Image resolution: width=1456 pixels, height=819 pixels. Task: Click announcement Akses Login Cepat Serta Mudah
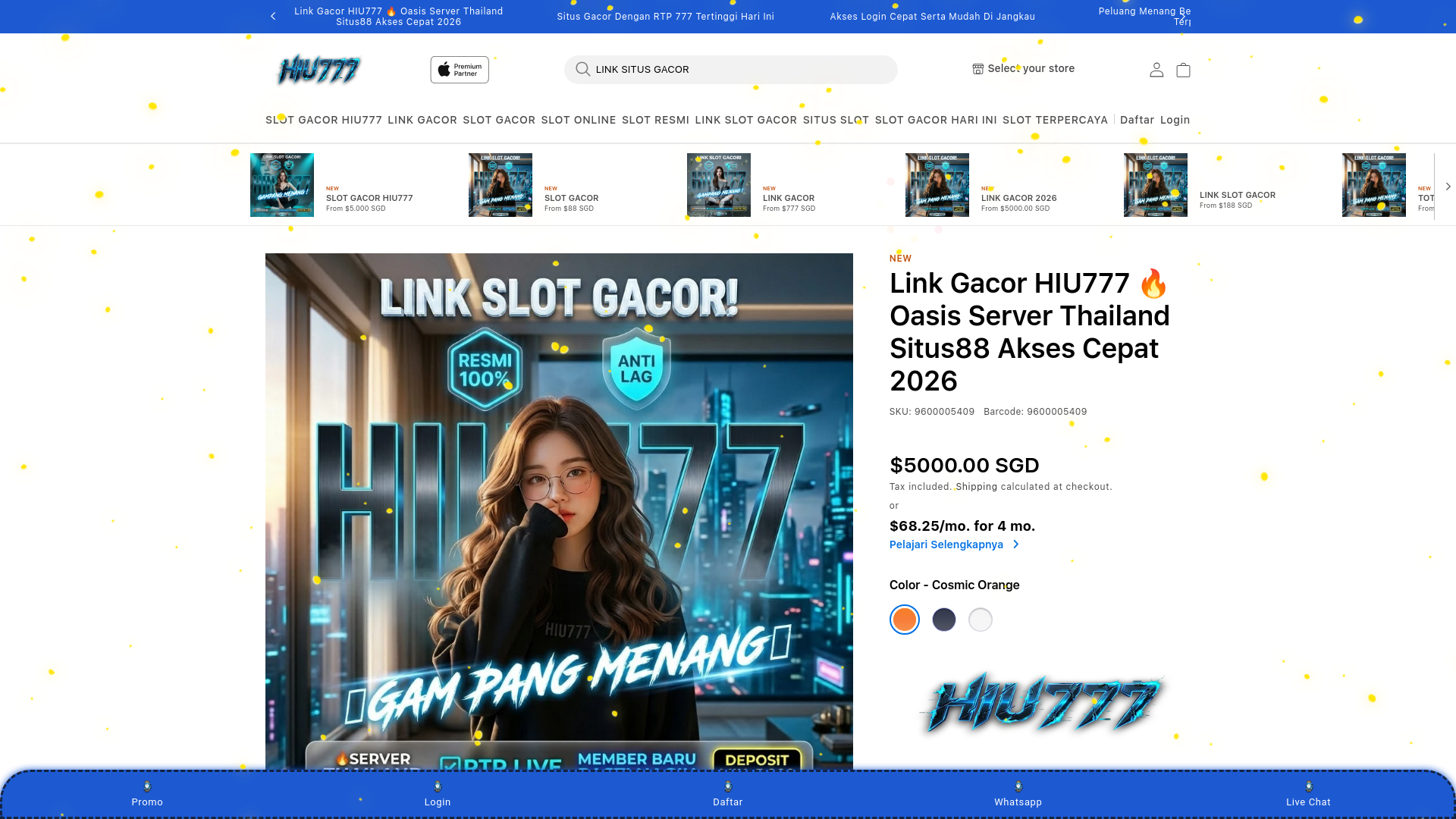933,17
